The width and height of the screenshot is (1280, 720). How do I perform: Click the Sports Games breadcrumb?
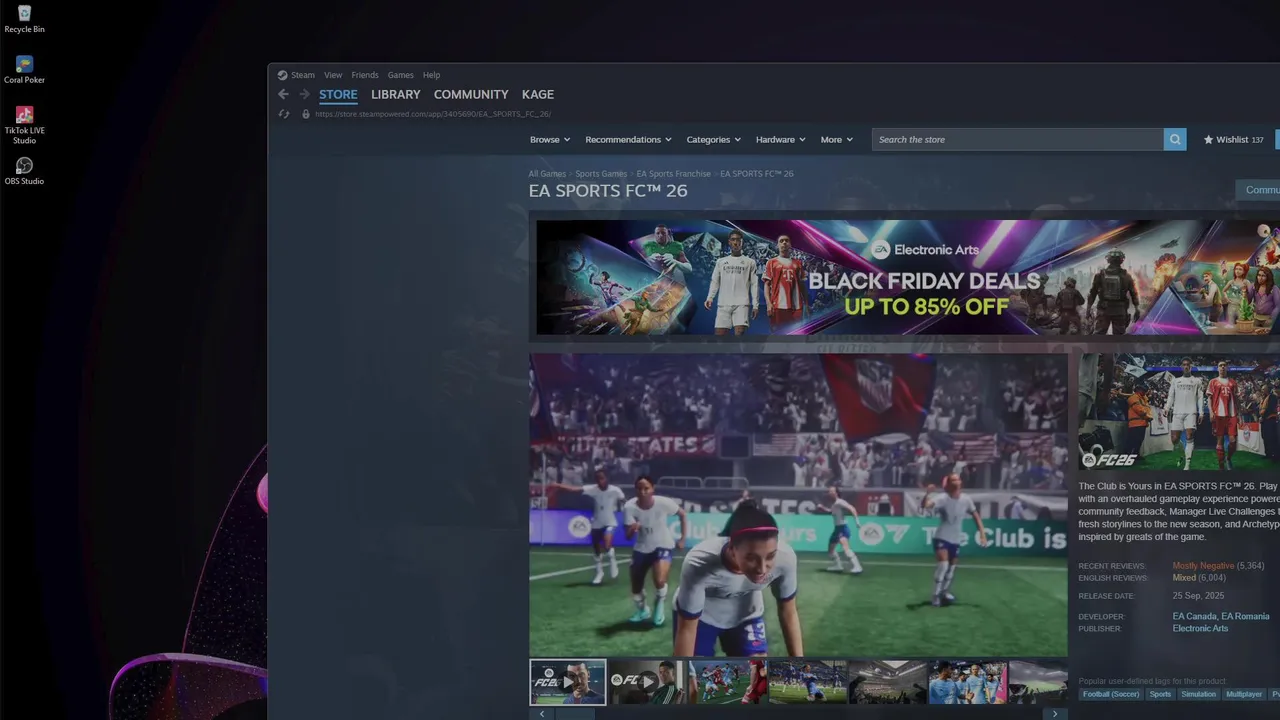coord(601,174)
